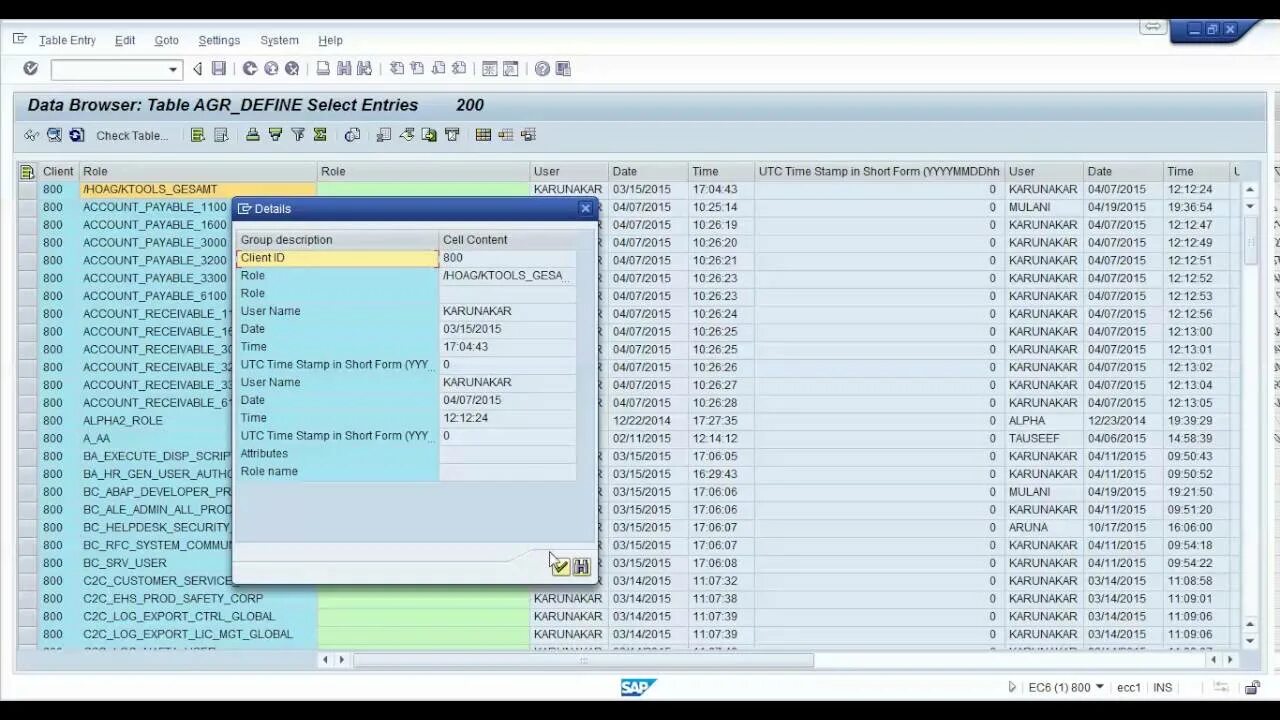Image resolution: width=1280 pixels, height=720 pixels.
Task: Click the green Enter checkmark in standard toolbar
Action: tap(31, 69)
